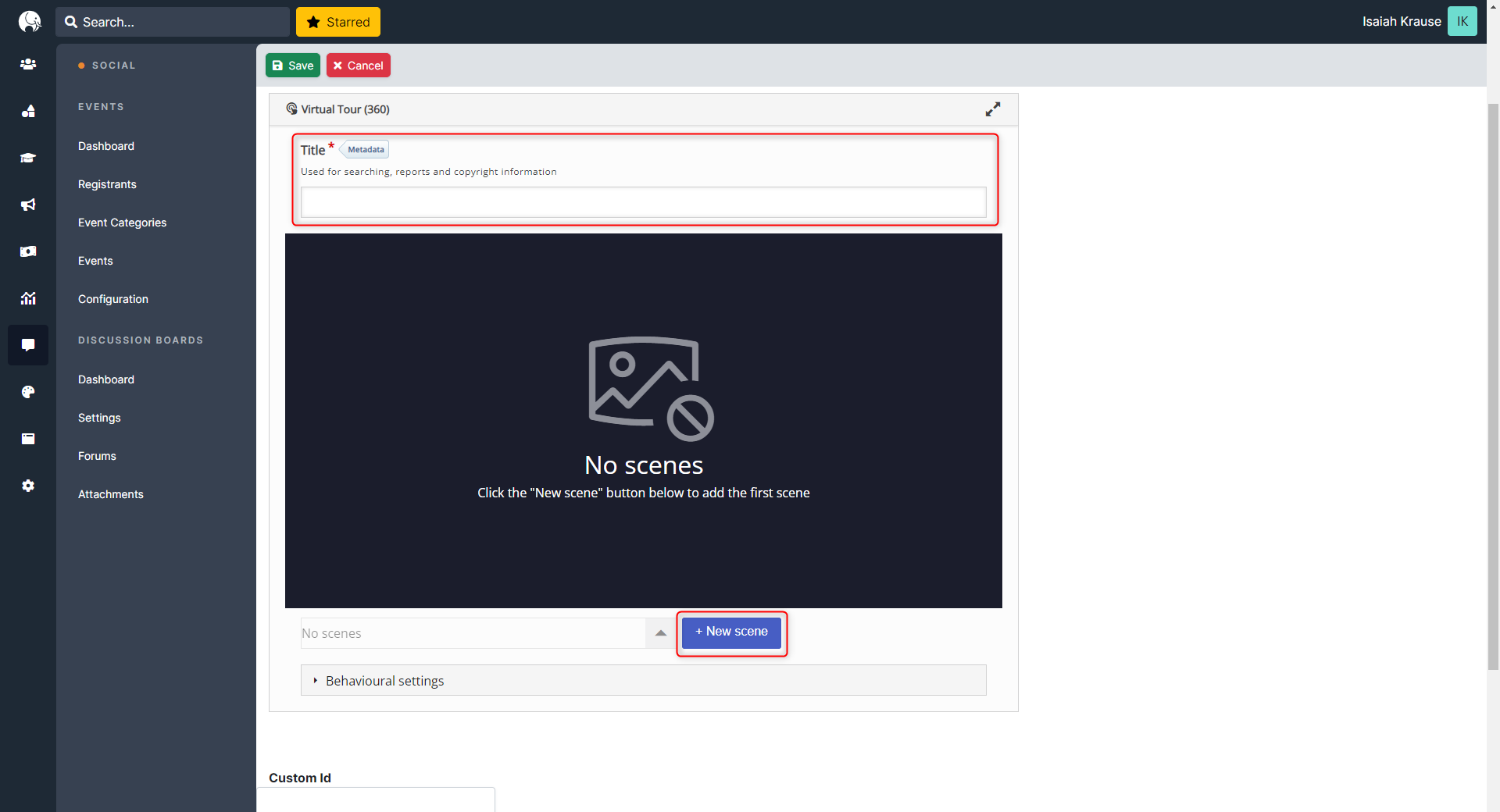1500x812 pixels.
Task: Open the paint palette appearance icon
Action: pos(28,392)
